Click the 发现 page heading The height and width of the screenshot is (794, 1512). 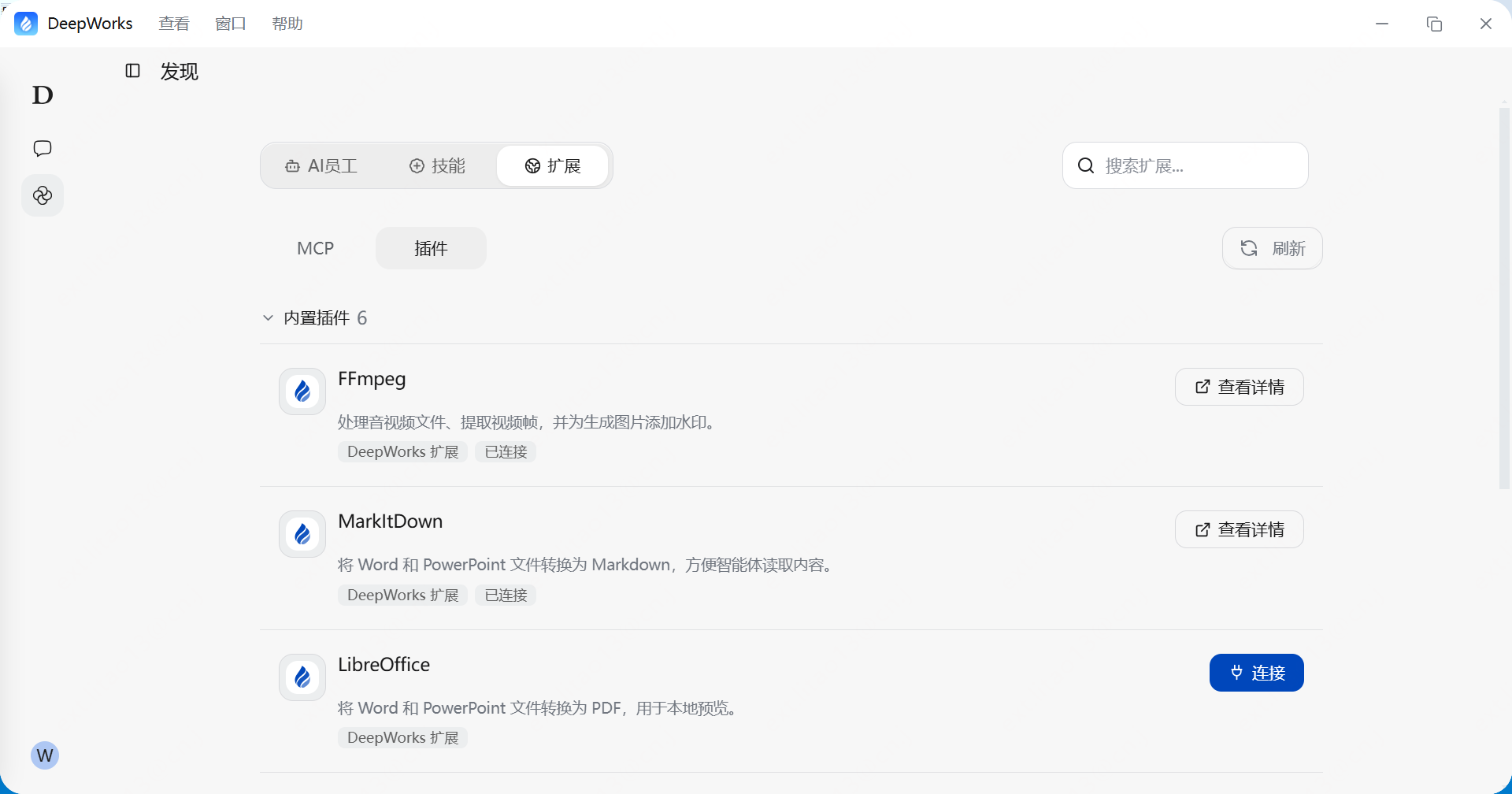click(180, 72)
